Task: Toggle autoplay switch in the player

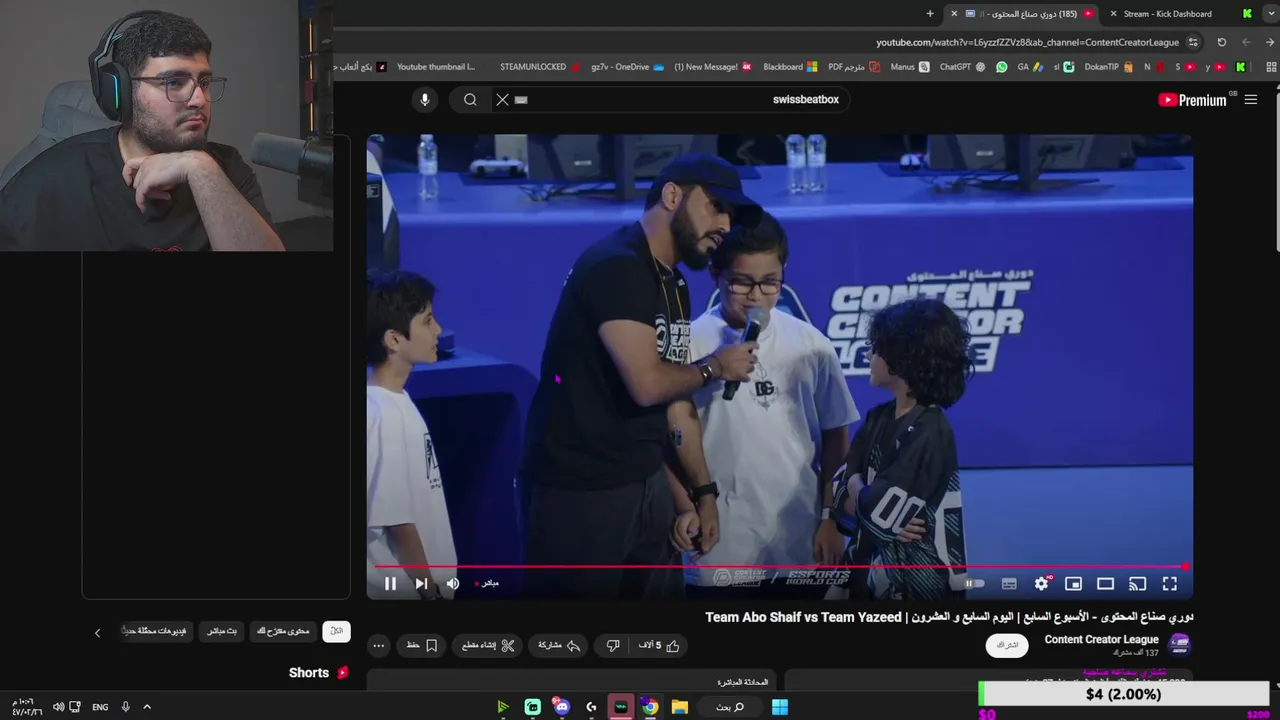Action: (x=974, y=584)
